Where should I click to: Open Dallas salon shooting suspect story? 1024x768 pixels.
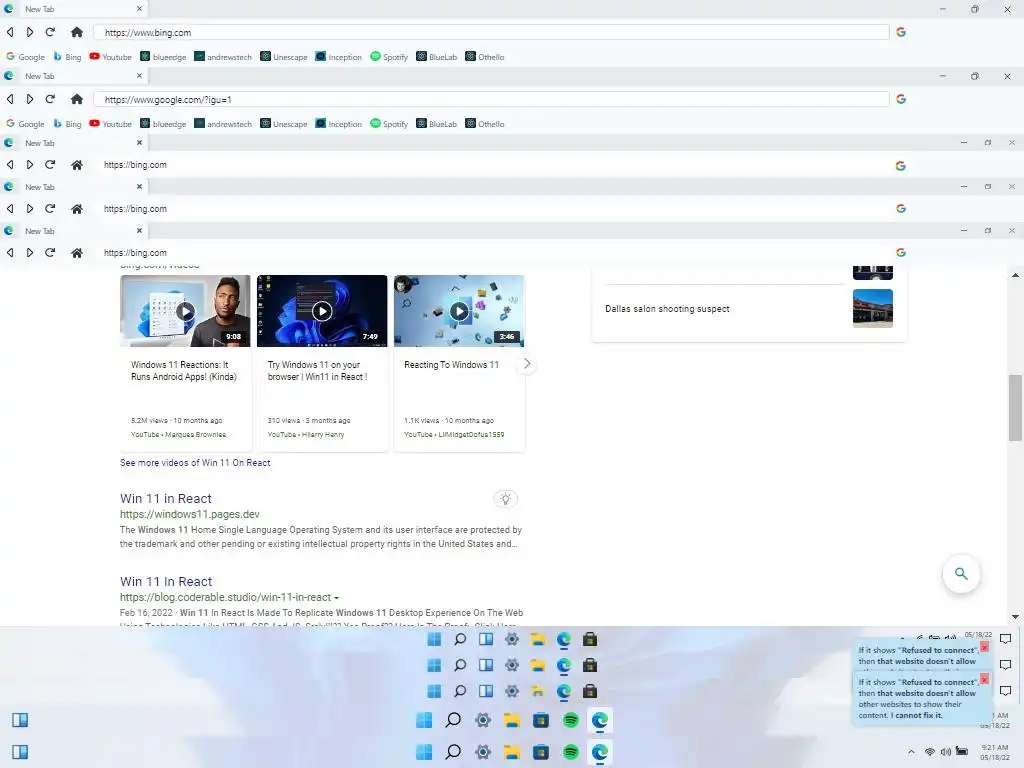667,309
